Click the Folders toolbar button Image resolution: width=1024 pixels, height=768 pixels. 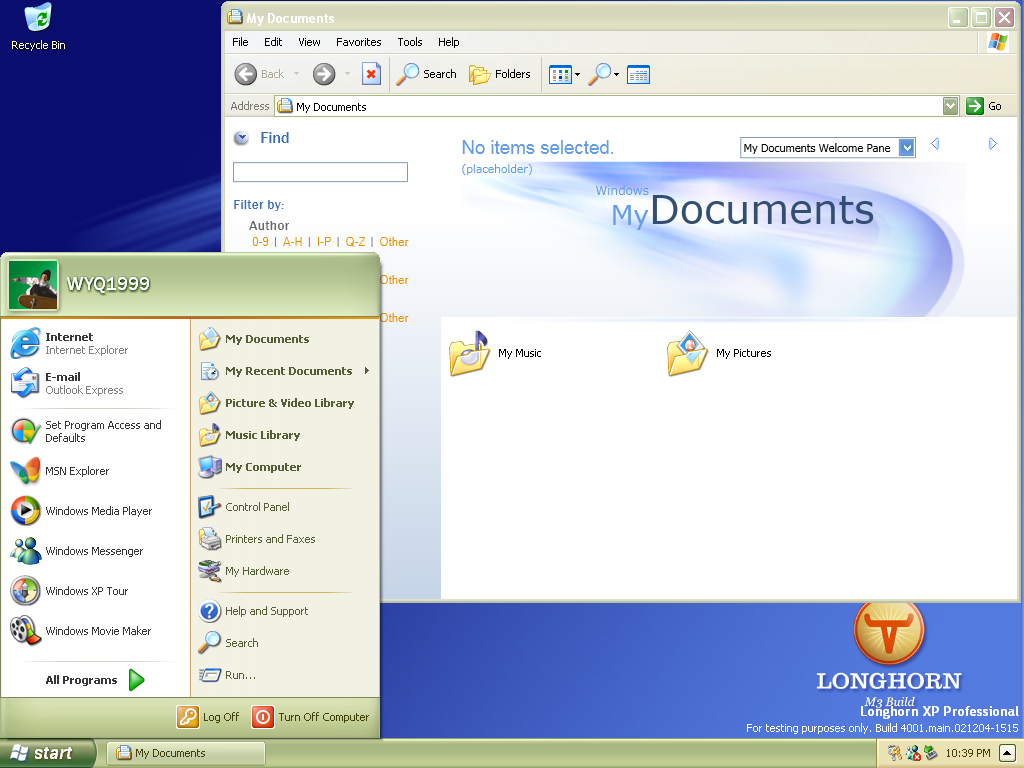[x=500, y=74]
